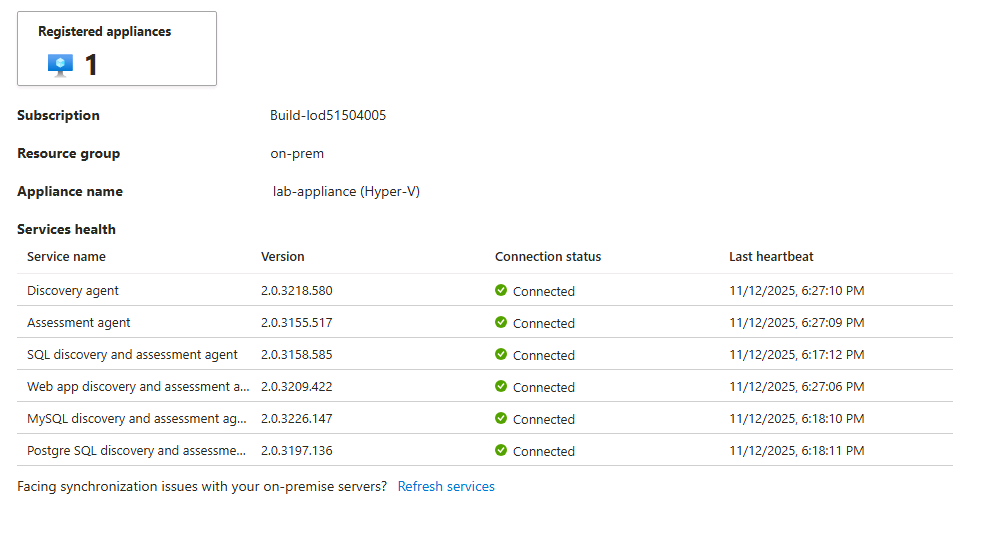Click Postgre SQL agent green status checkmark
The width and height of the screenshot is (1001, 533).
tap(501, 450)
